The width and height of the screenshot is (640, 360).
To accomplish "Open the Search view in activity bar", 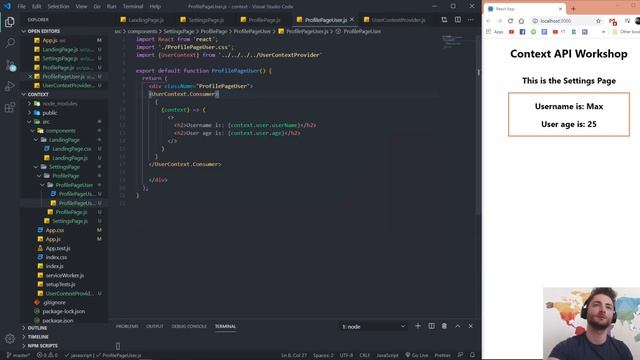I will click(x=10, y=43).
